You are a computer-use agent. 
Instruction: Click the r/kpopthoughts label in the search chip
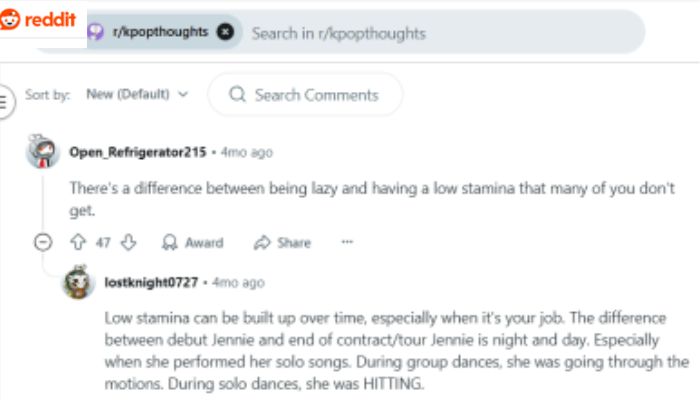(x=160, y=32)
